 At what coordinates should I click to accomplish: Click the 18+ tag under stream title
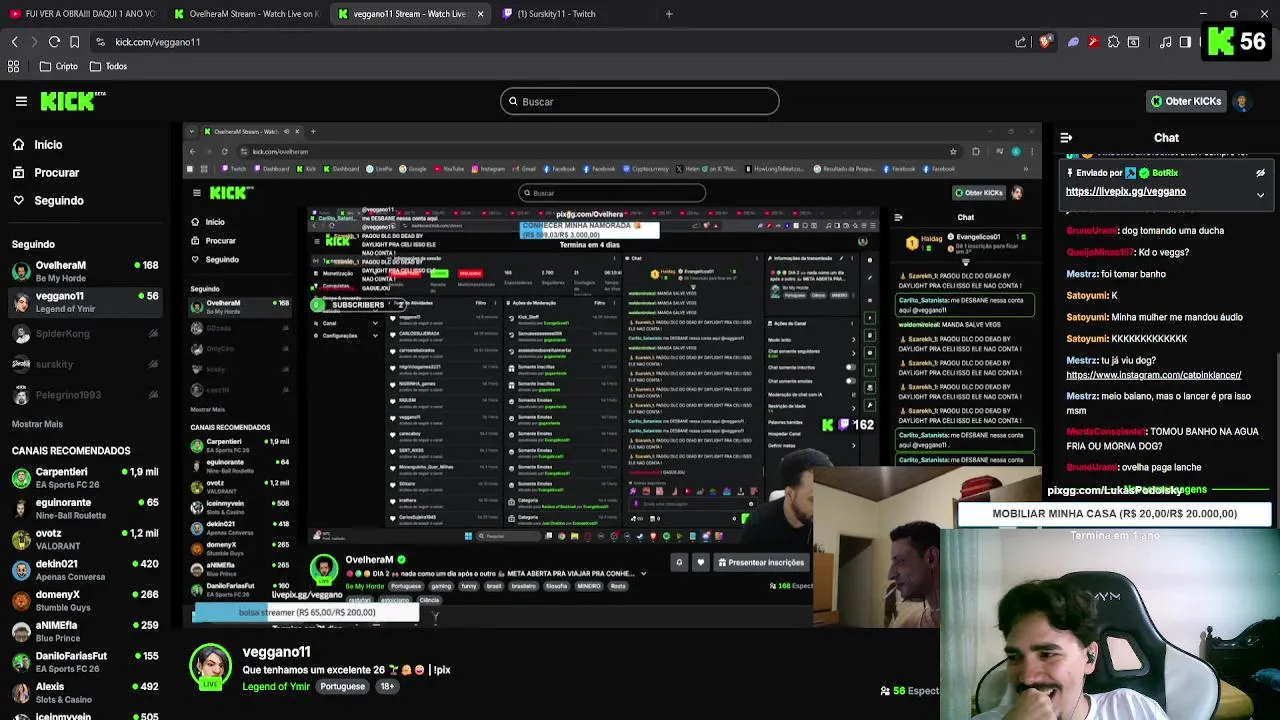(387, 687)
